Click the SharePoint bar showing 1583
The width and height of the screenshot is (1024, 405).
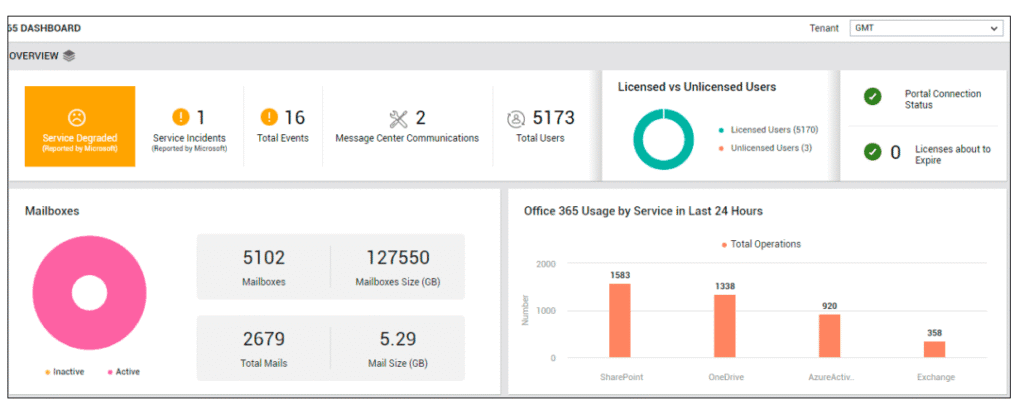[x=620, y=321]
